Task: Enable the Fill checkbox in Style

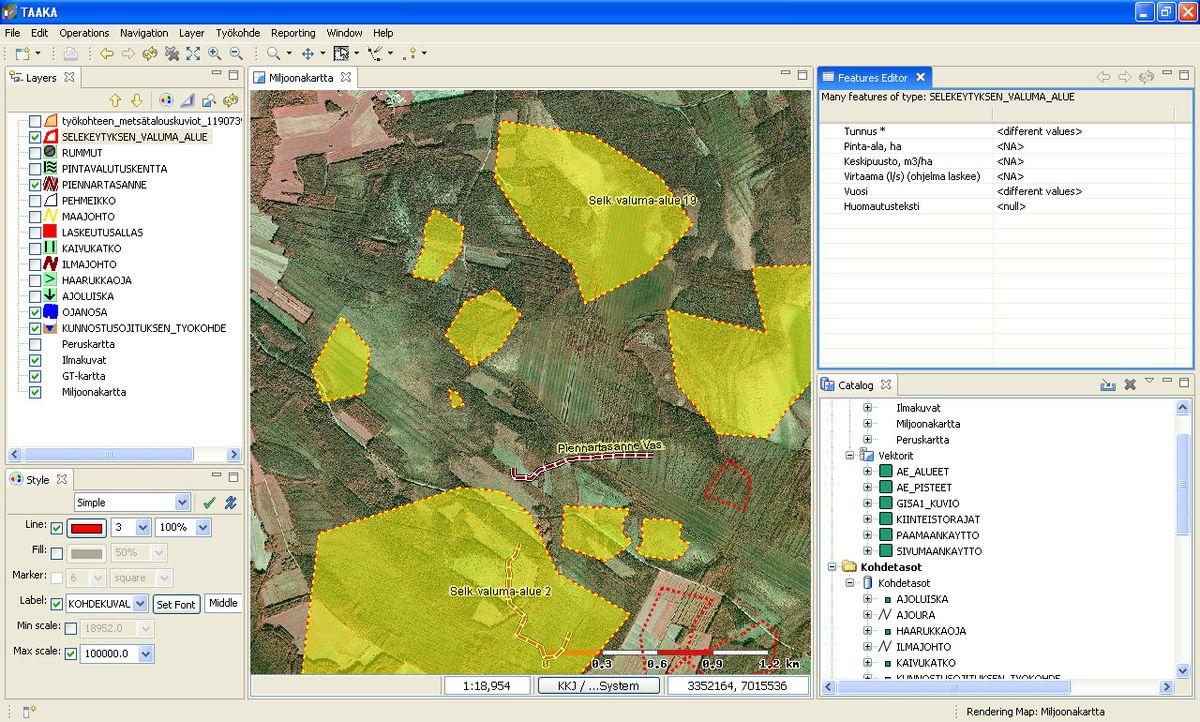Action: click(x=57, y=553)
